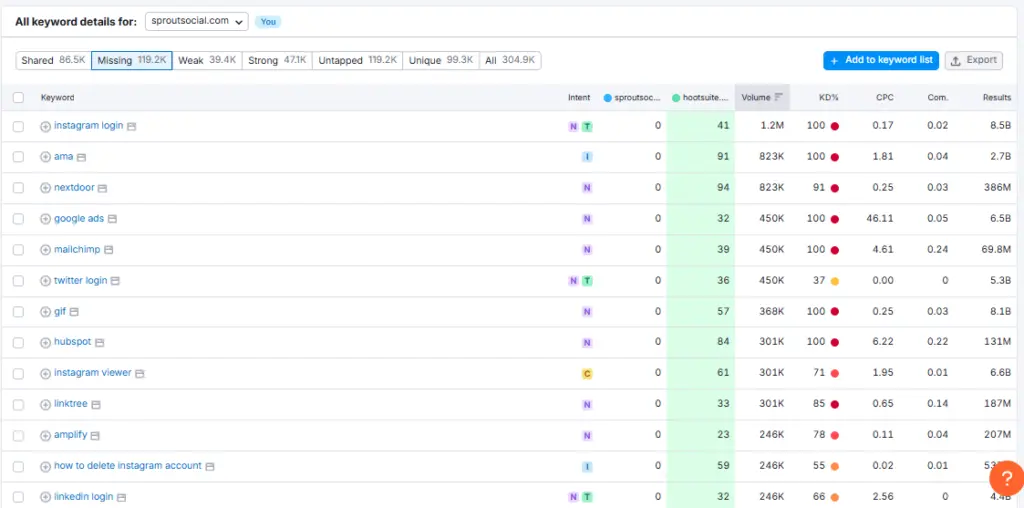Click Add to keyword list button
Viewport: 1024px width, 508px height.
pyautogui.click(x=880, y=61)
